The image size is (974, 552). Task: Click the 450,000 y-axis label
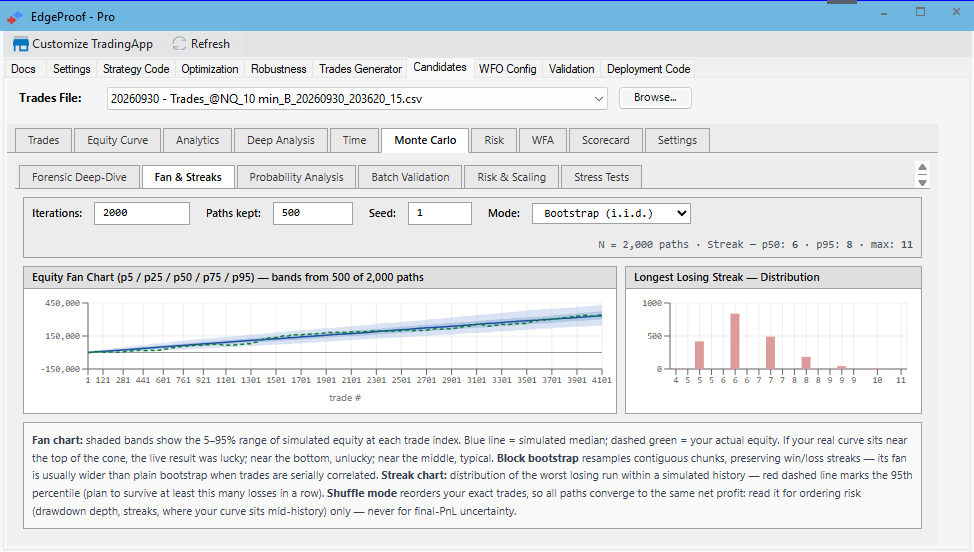pos(62,303)
